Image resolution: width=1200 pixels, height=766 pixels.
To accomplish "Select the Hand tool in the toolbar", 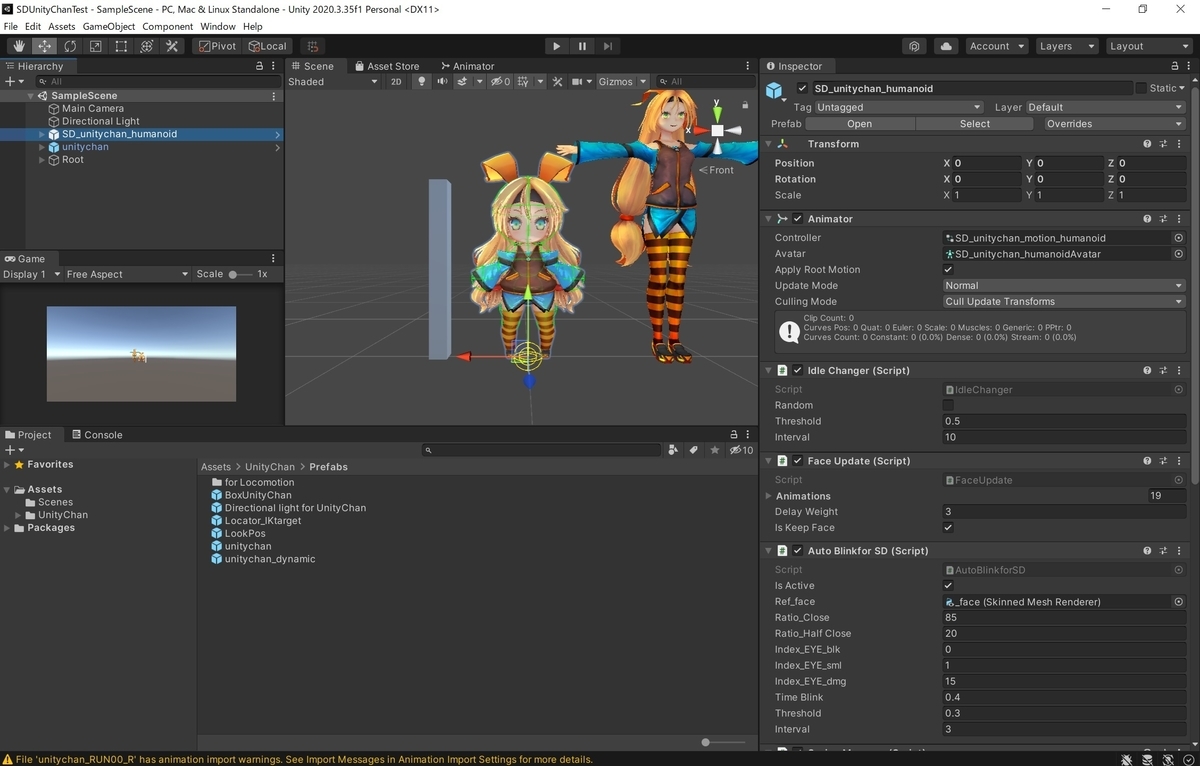I will (20, 46).
